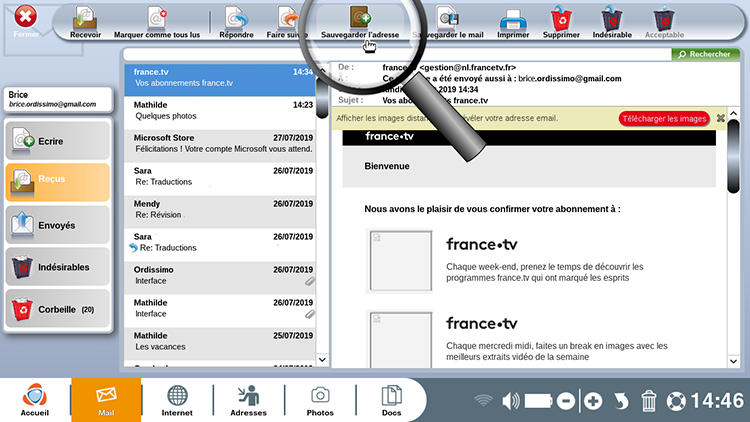The width and height of the screenshot is (750, 422).
Task: Open Photos from the bottom bar
Action: point(320,400)
